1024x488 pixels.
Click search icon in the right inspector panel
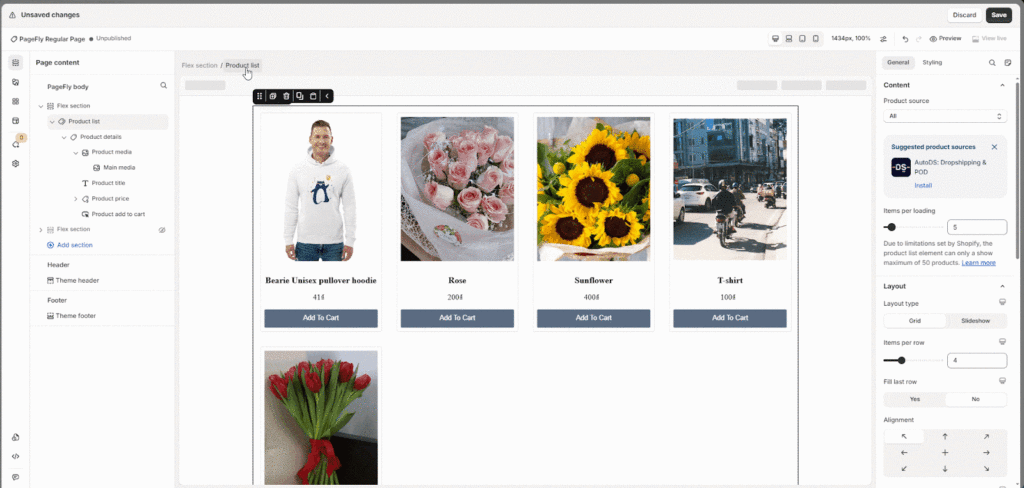992,63
